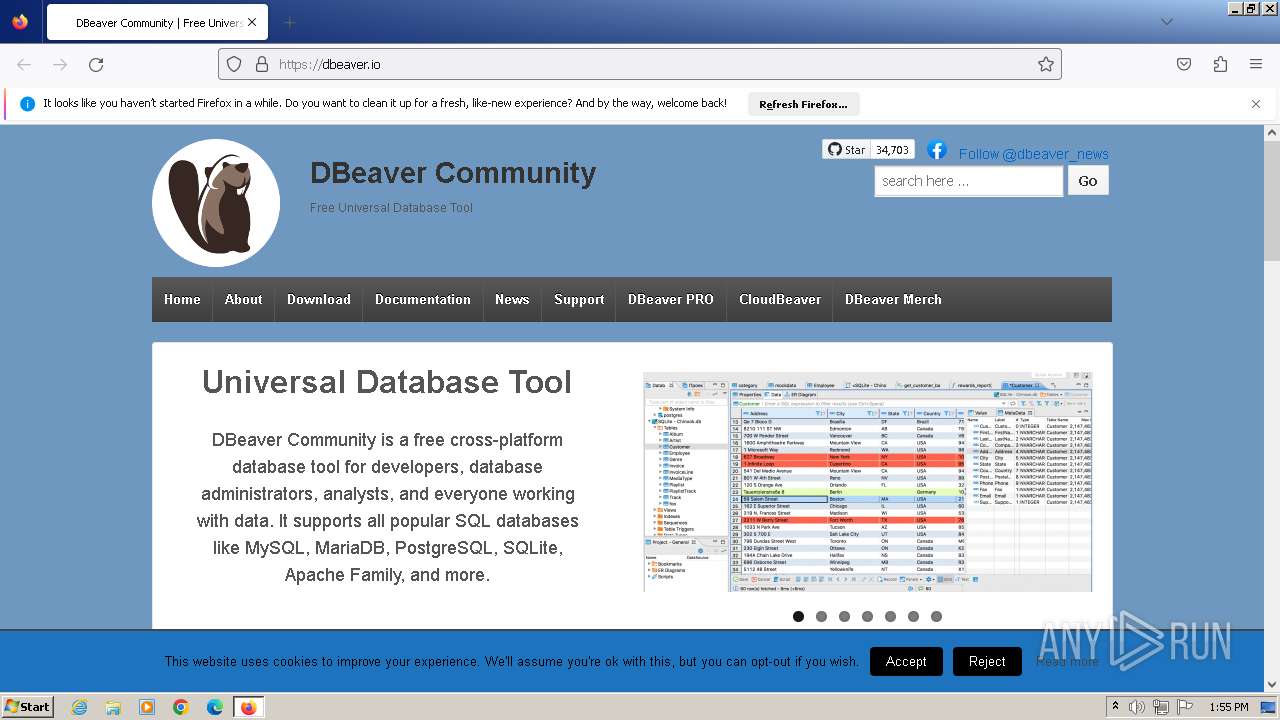Bookmark page with star icon
The width and height of the screenshot is (1280, 720).
[x=1046, y=64]
